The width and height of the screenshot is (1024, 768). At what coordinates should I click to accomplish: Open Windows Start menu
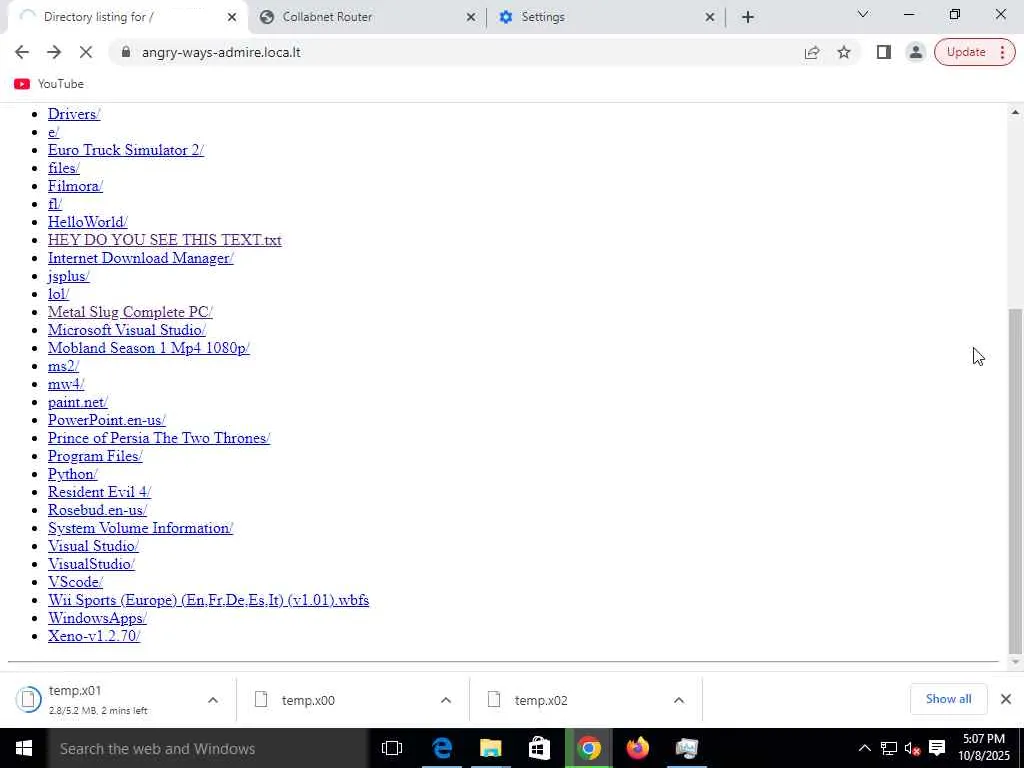[24, 748]
